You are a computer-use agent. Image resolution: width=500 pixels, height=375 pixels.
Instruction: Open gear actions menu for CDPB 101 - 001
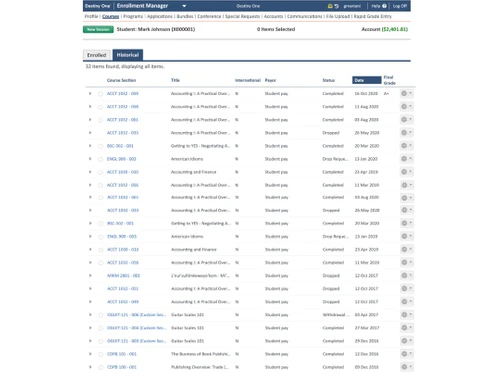click(x=407, y=354)
